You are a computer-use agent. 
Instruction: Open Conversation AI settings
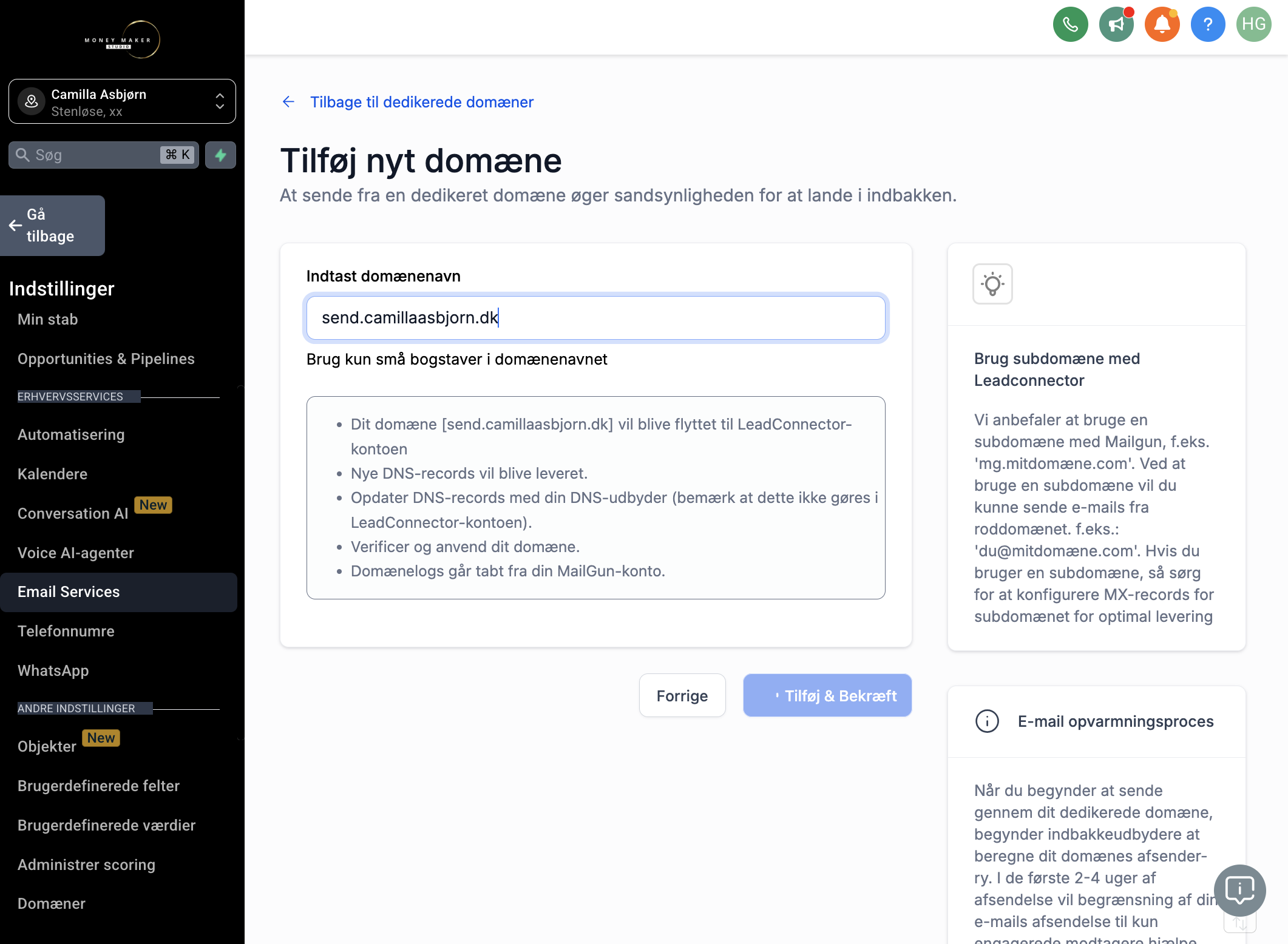(x=73, y=513)
